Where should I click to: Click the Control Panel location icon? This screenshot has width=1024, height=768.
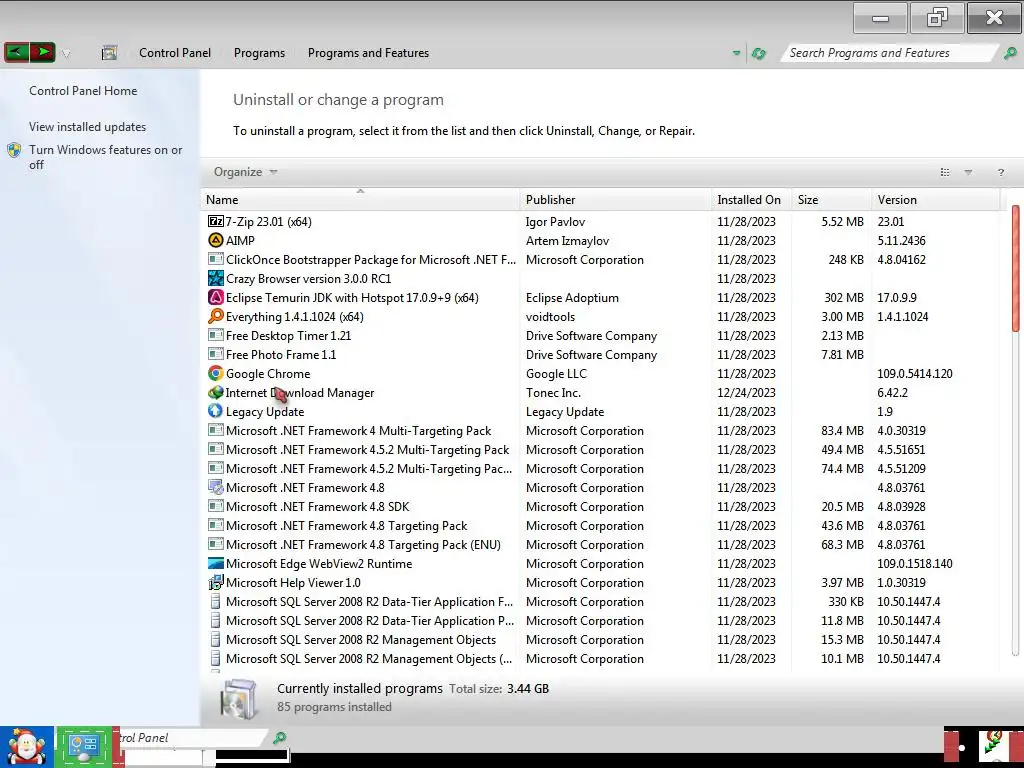(109, 53)
